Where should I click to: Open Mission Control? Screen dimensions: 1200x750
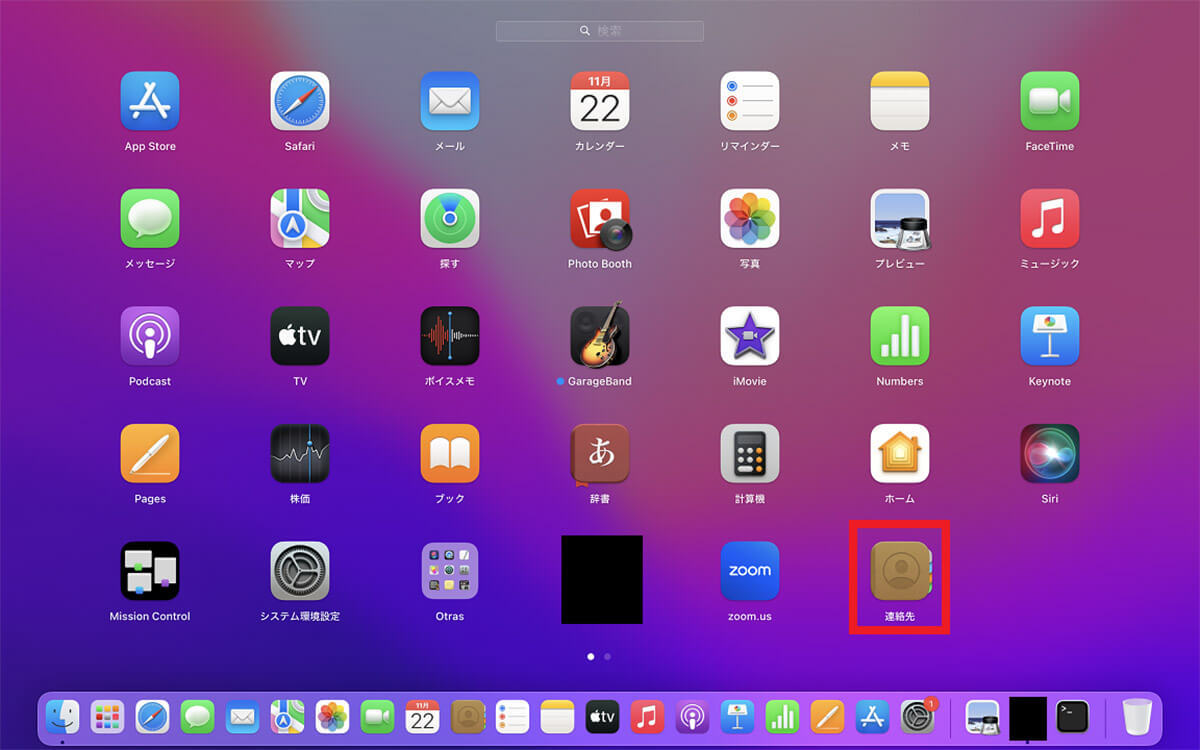(x=150, y=571)
